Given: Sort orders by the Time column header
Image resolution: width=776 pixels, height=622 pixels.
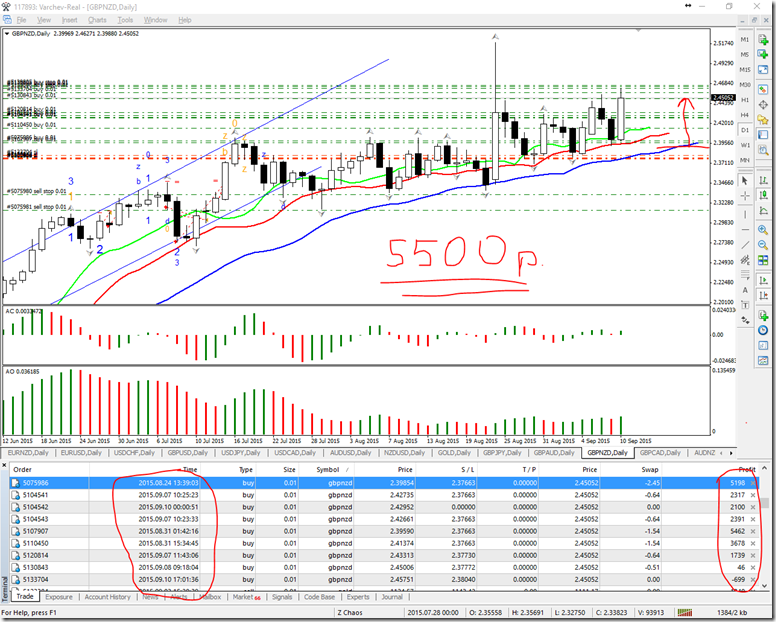Looking at the screenshot, I should click(x=190, y=470).
